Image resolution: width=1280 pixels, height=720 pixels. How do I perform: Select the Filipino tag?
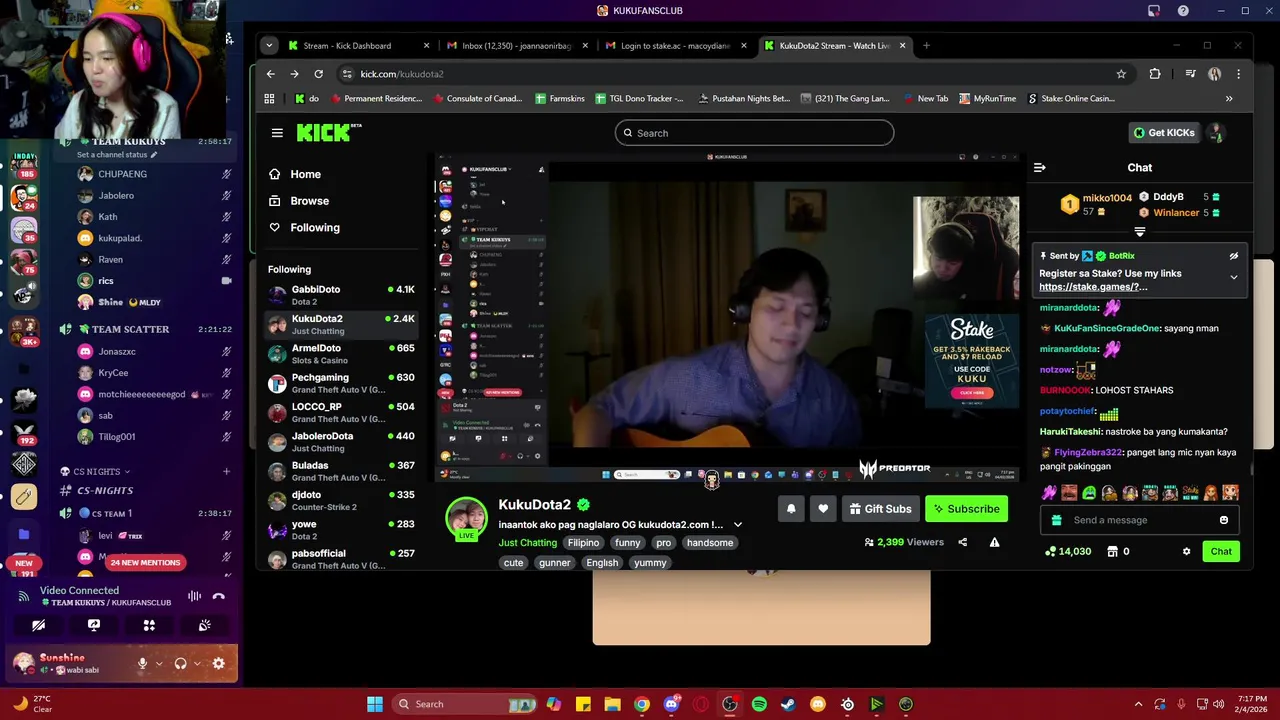tap(583, 543)
